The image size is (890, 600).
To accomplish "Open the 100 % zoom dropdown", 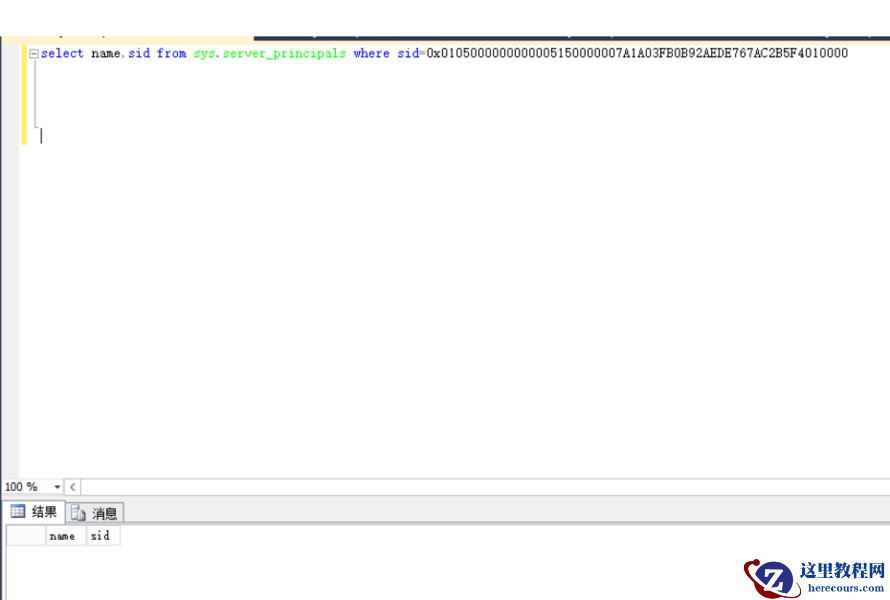I will [x=57, y=487].
